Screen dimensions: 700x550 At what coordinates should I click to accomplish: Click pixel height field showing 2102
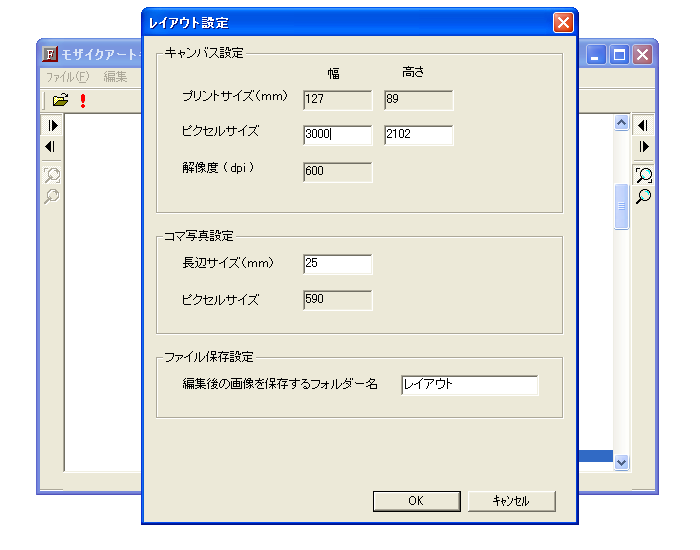click(418, 135)
